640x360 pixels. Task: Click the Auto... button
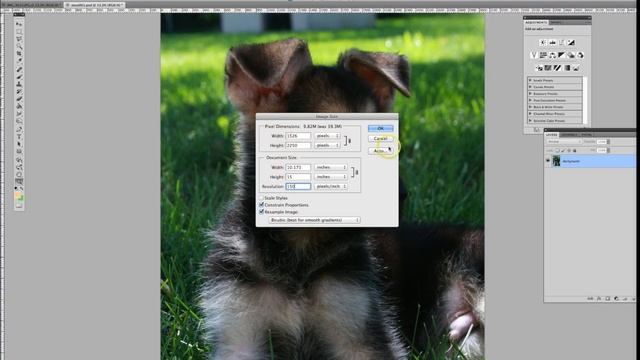pyautogui.click(x=379, y=151)
